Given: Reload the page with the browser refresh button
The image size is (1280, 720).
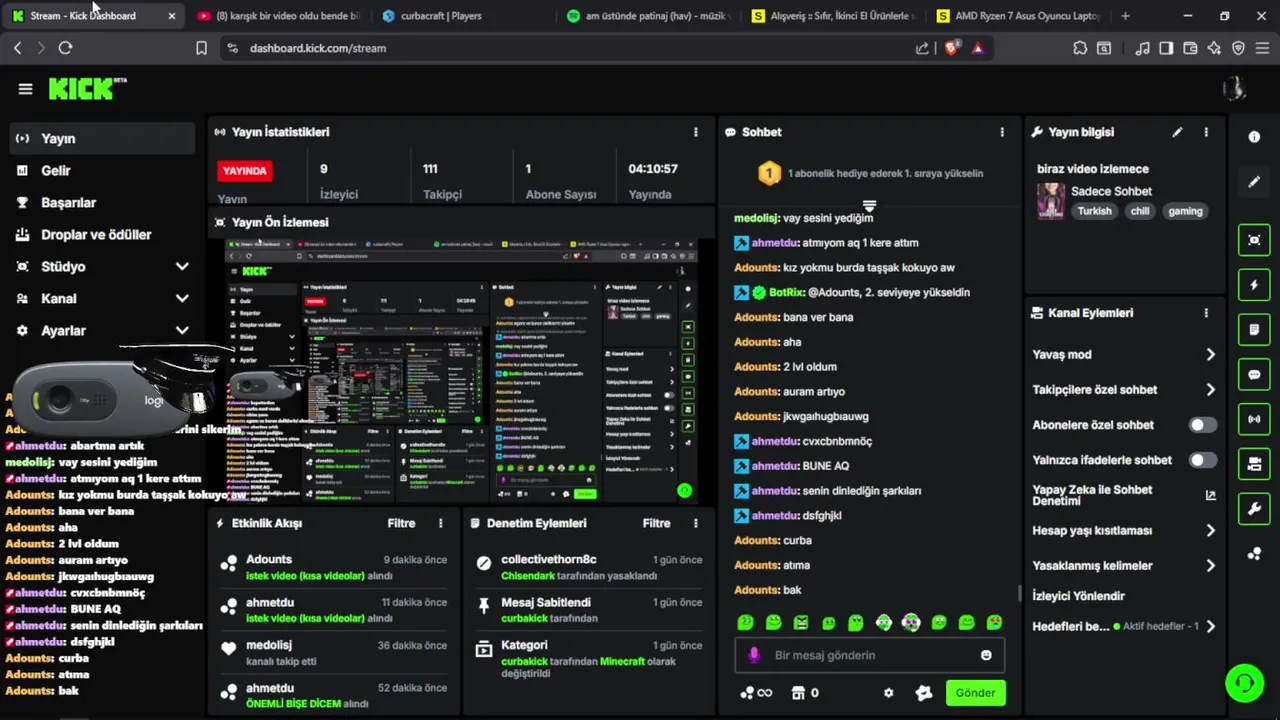Looking at the screenshot, I should click(65, 48).
